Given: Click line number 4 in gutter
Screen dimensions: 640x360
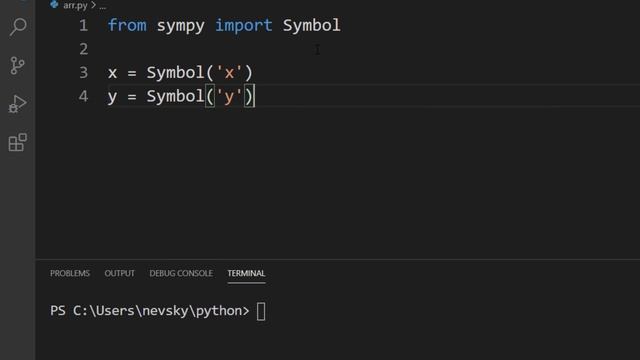Looking at the screenshot, I should [84, 97].
